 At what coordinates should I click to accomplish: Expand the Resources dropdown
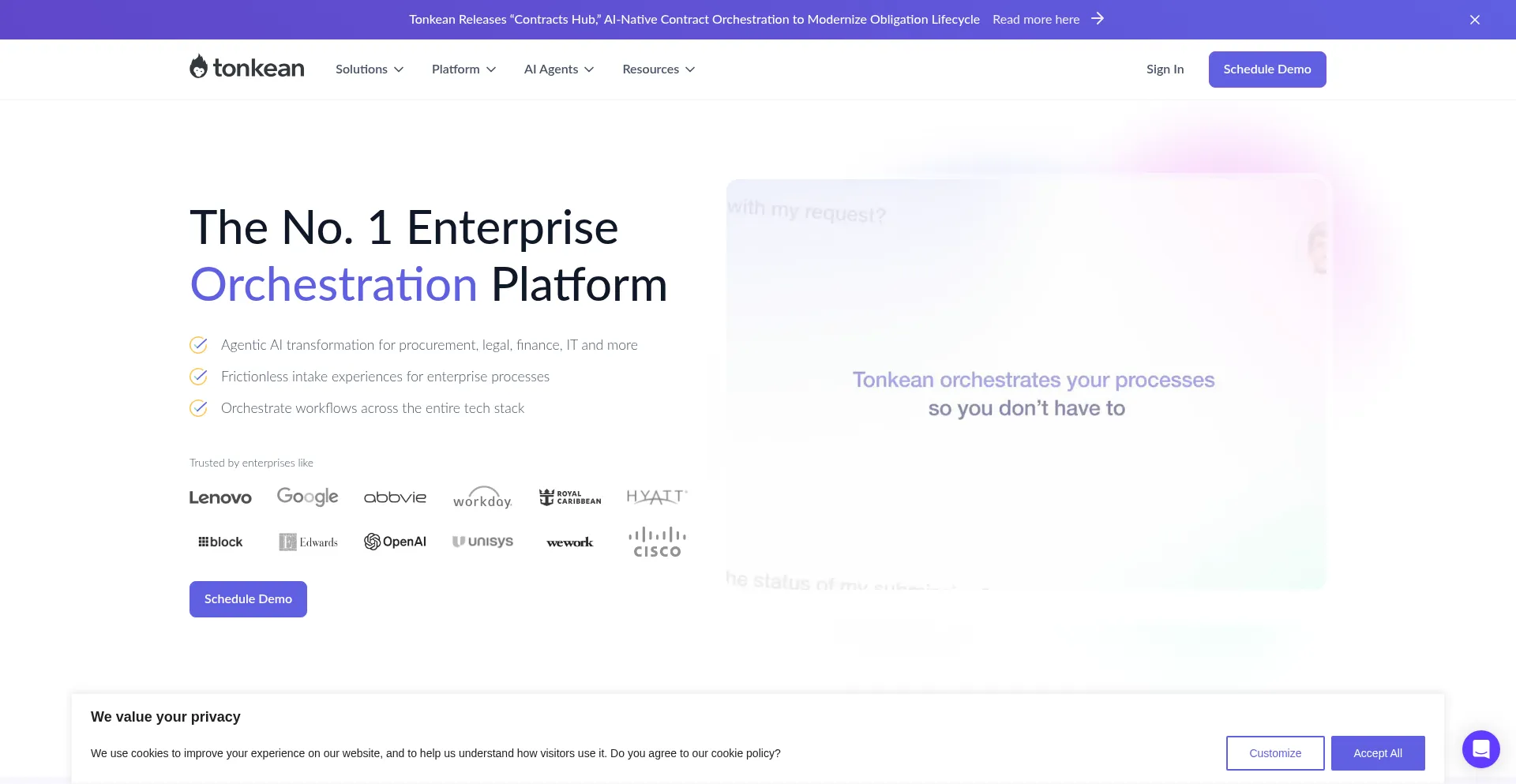[x=658, y=69]
